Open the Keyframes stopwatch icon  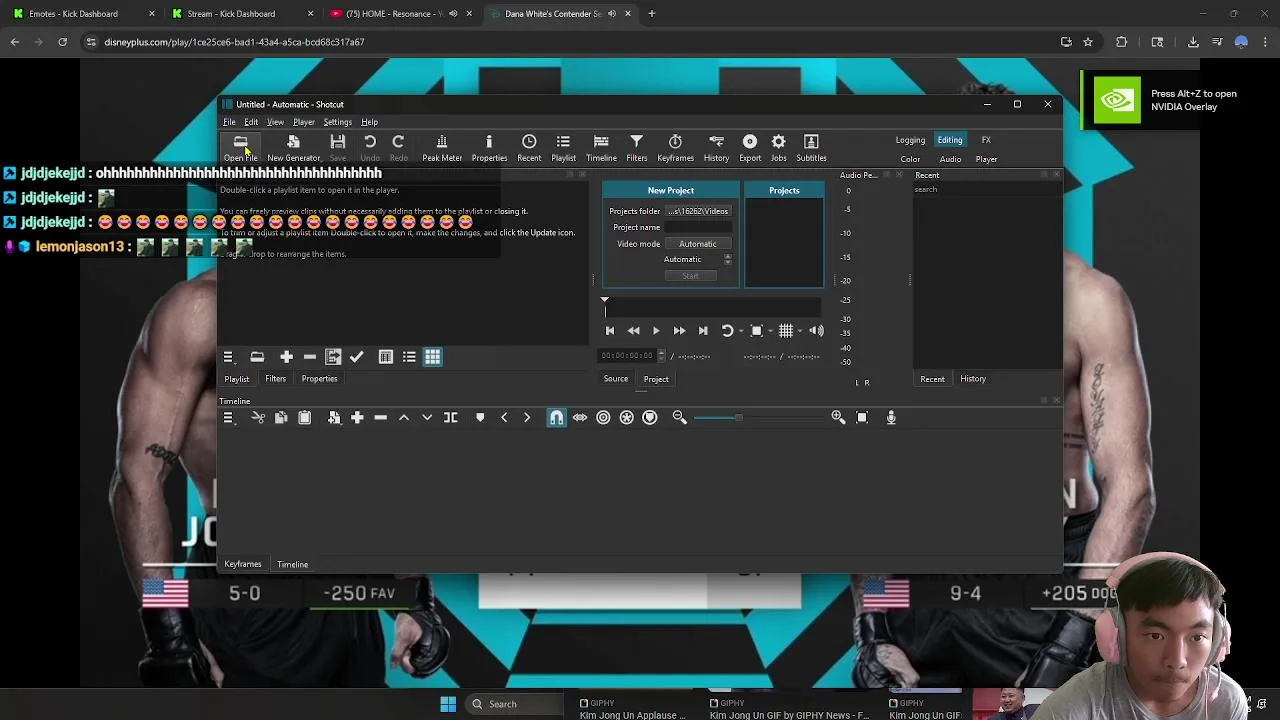tap(675, 148)
